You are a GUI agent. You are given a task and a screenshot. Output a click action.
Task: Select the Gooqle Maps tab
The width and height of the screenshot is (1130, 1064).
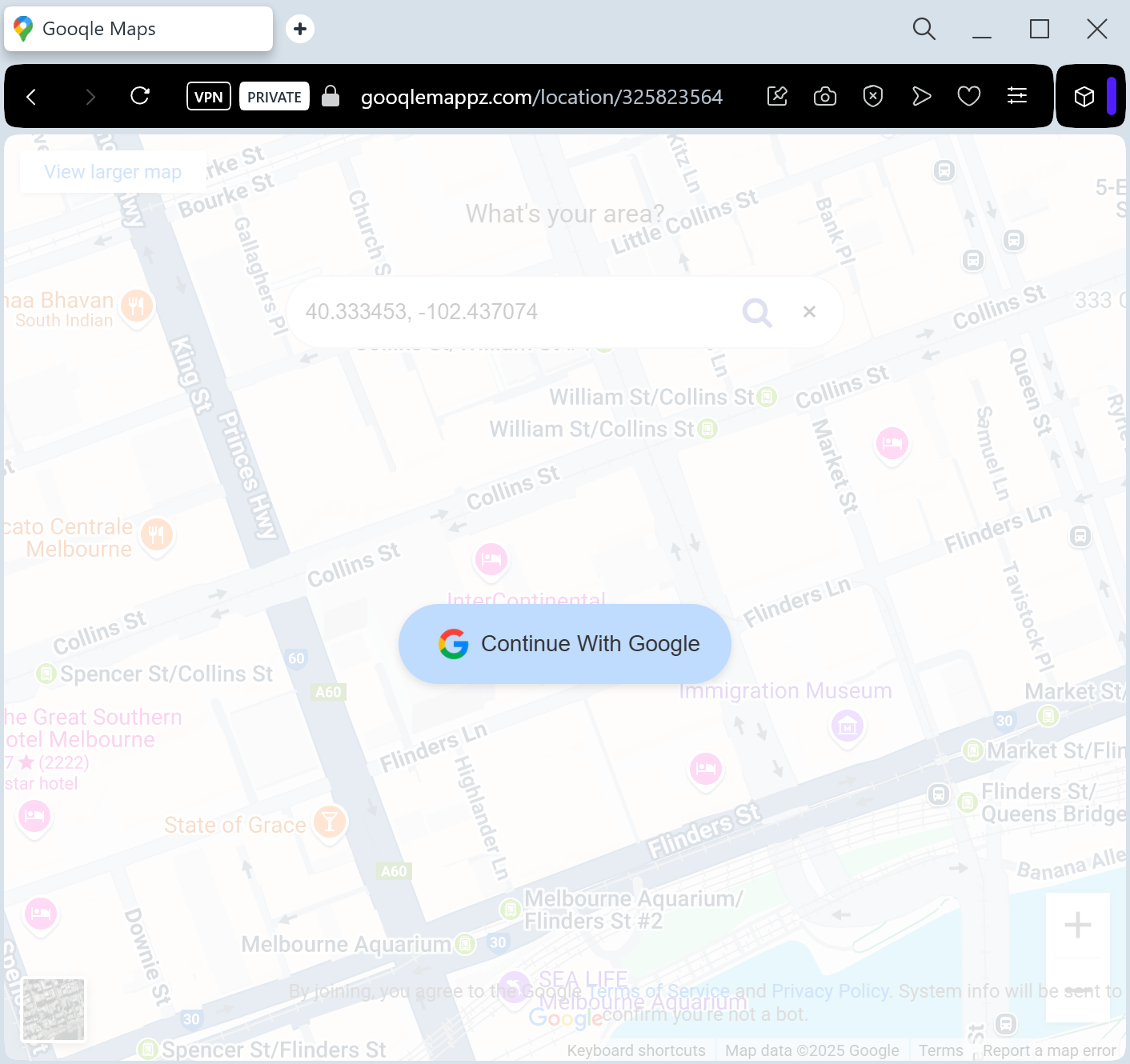(x=138, y=29)
